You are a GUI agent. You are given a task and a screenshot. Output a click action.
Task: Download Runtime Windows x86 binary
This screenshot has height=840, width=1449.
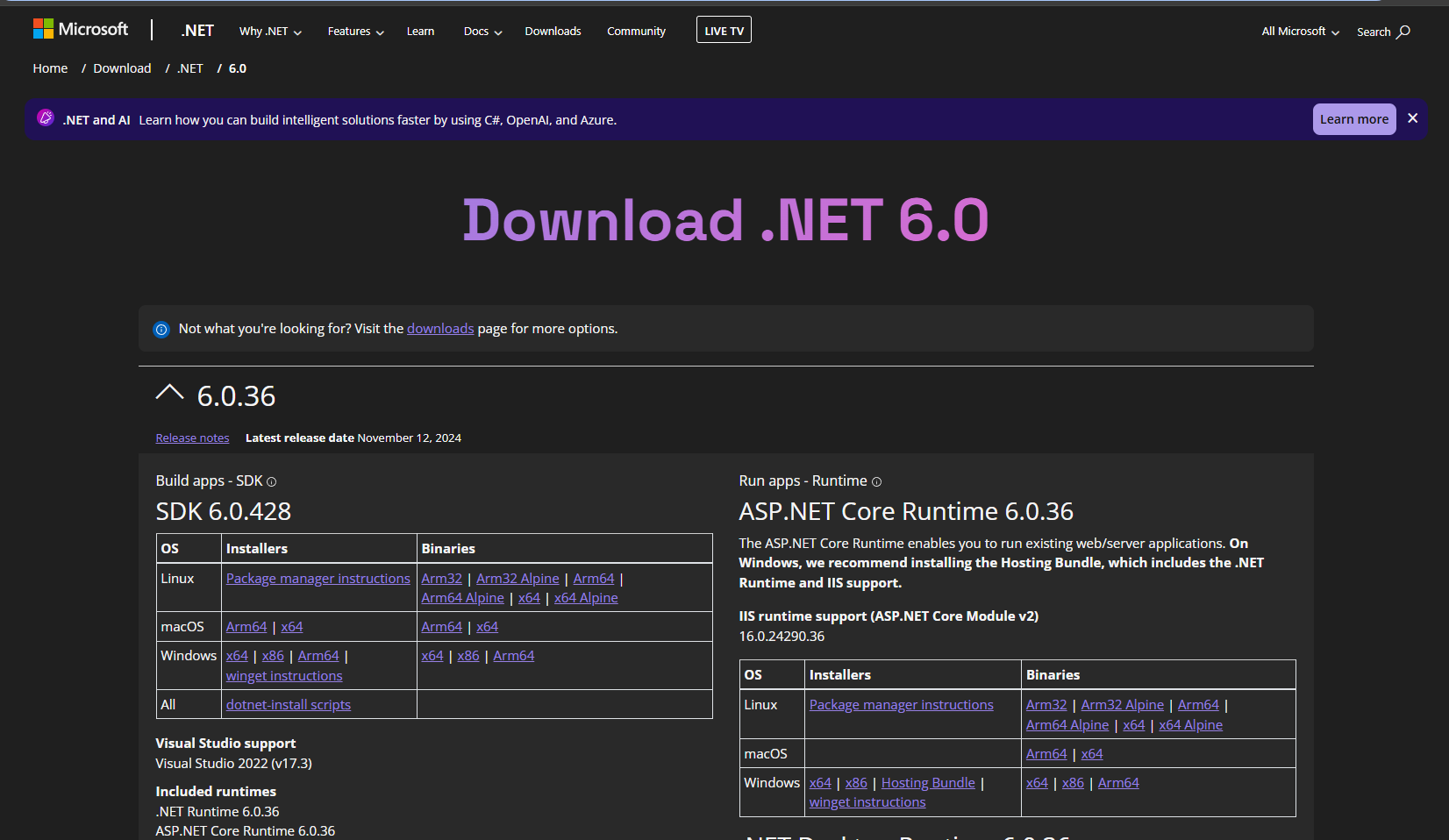pyautogui.click(x=1073, y=783)
